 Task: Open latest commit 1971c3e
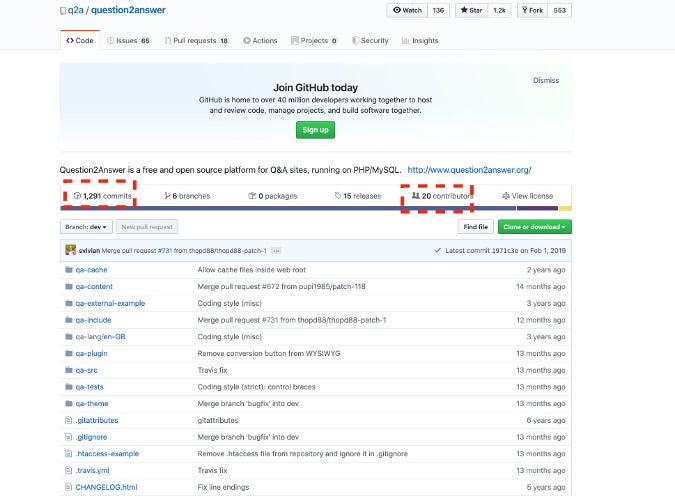pyautogui.click(x=505, y=251)
